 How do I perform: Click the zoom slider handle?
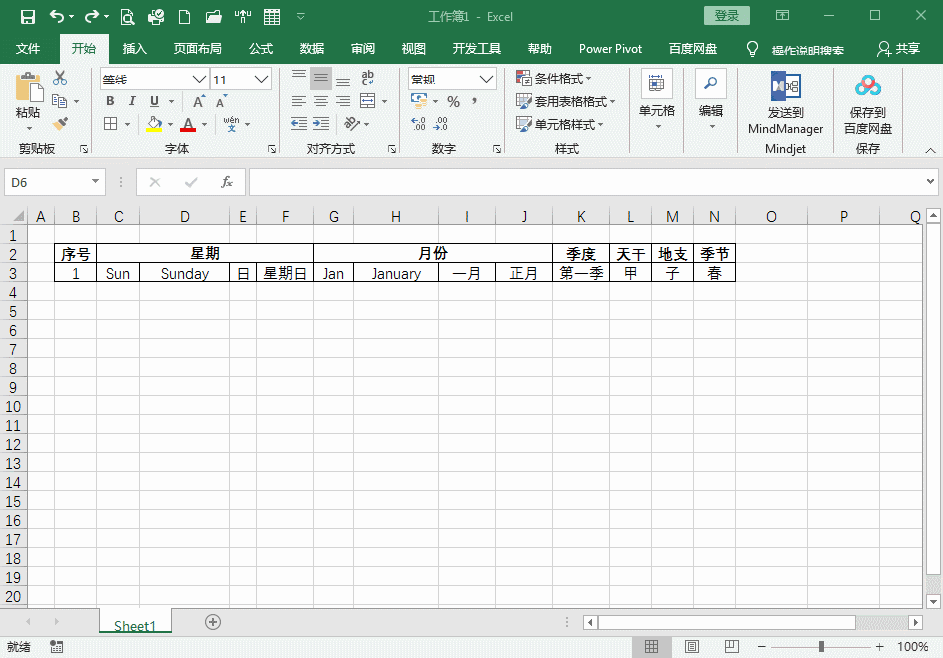click(x=821, y=647)
